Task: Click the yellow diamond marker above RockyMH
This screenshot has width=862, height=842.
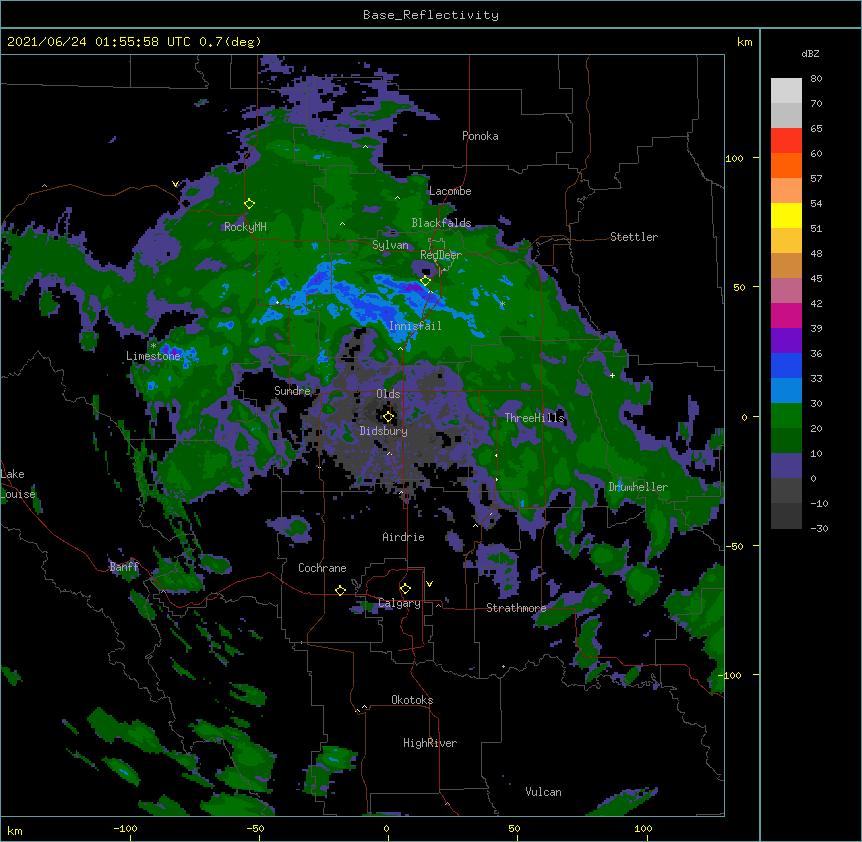Action: [249, 204]
